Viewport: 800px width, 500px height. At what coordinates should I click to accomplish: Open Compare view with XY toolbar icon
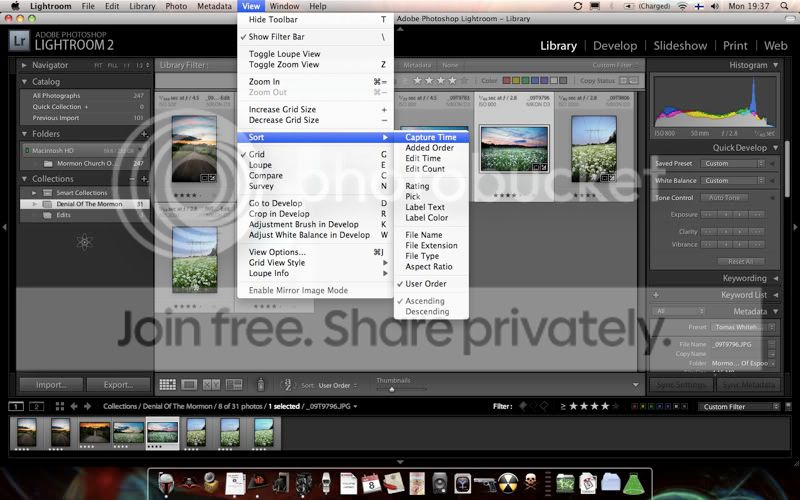tap(211, 384)
